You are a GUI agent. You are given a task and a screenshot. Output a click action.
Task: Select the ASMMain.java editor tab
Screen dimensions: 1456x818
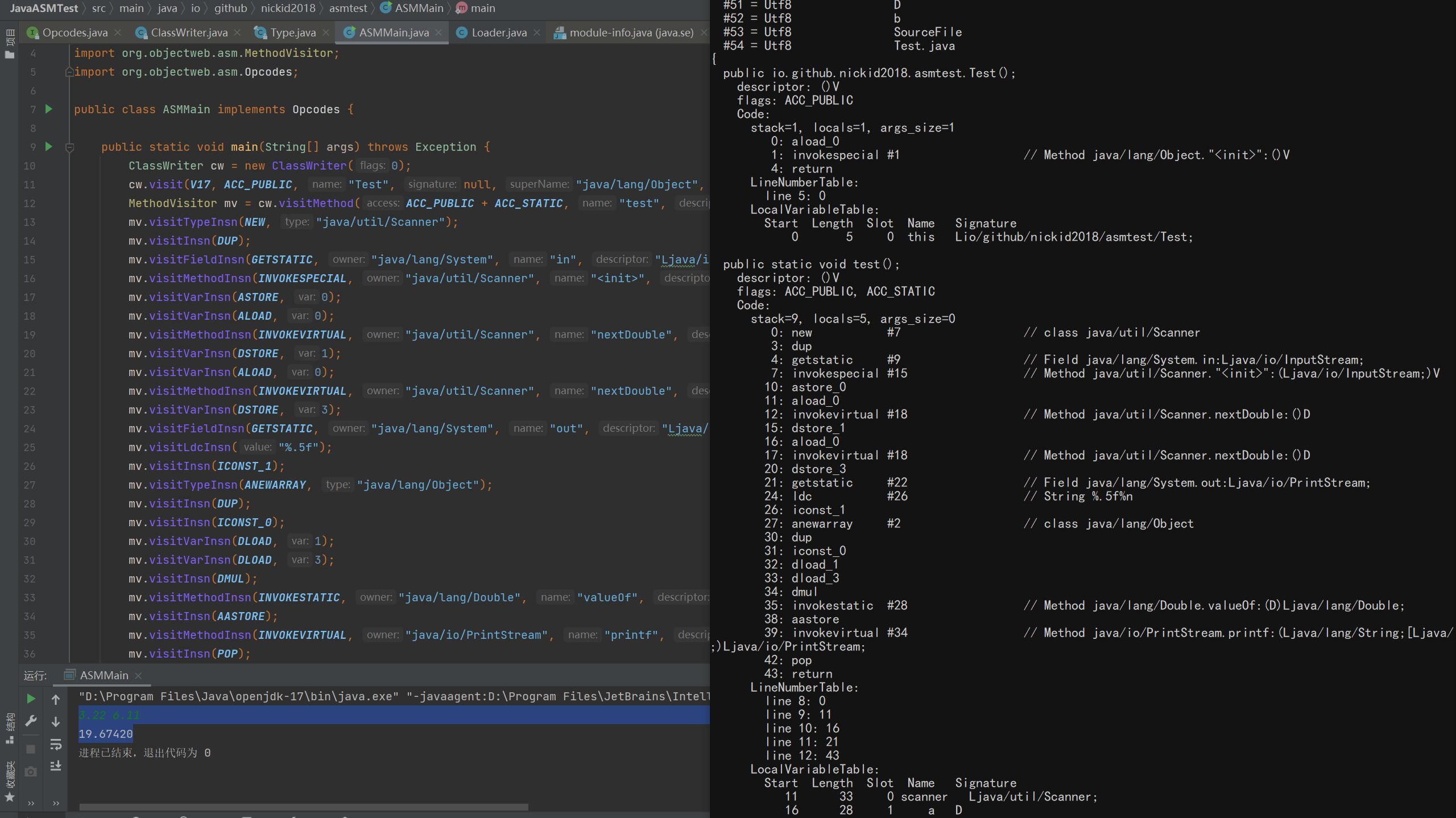click(x=394, y=32)
